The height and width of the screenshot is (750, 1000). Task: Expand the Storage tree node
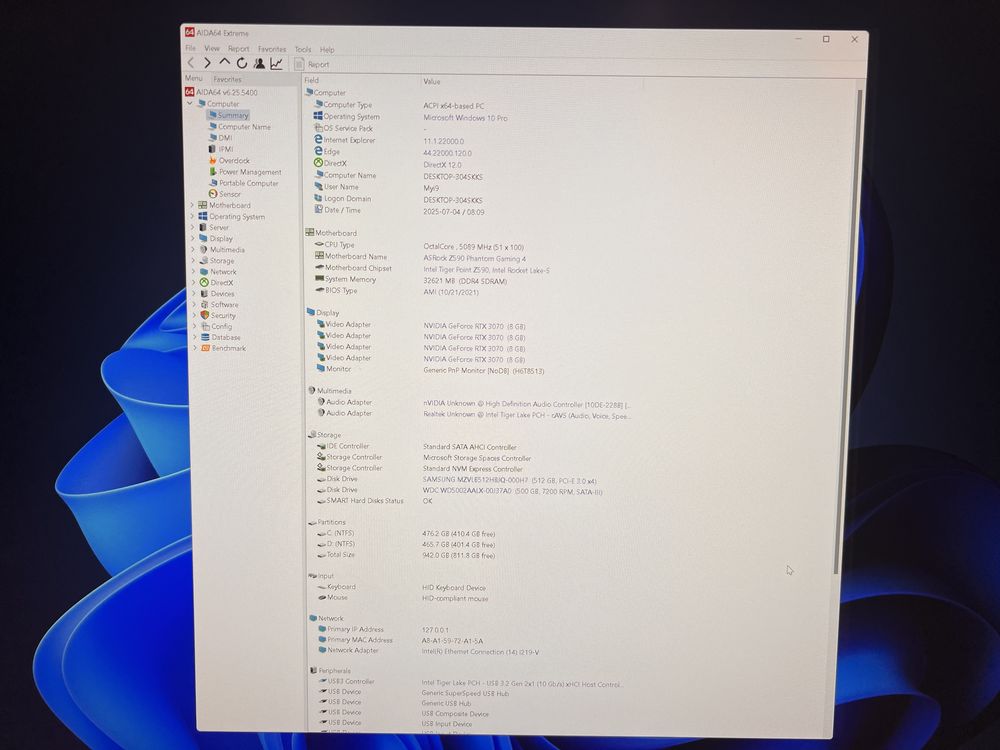coord(193,260)
